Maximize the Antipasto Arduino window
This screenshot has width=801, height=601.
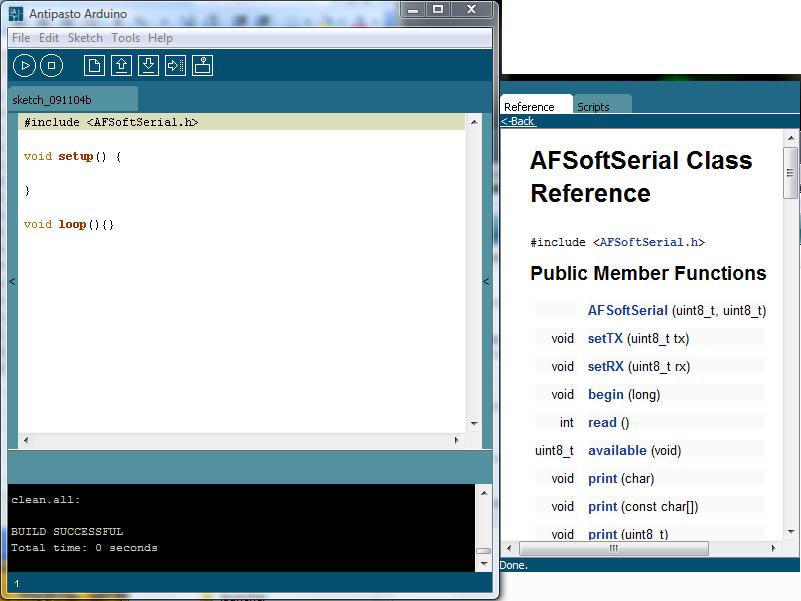pyautogui.click(x=438, y=9)
